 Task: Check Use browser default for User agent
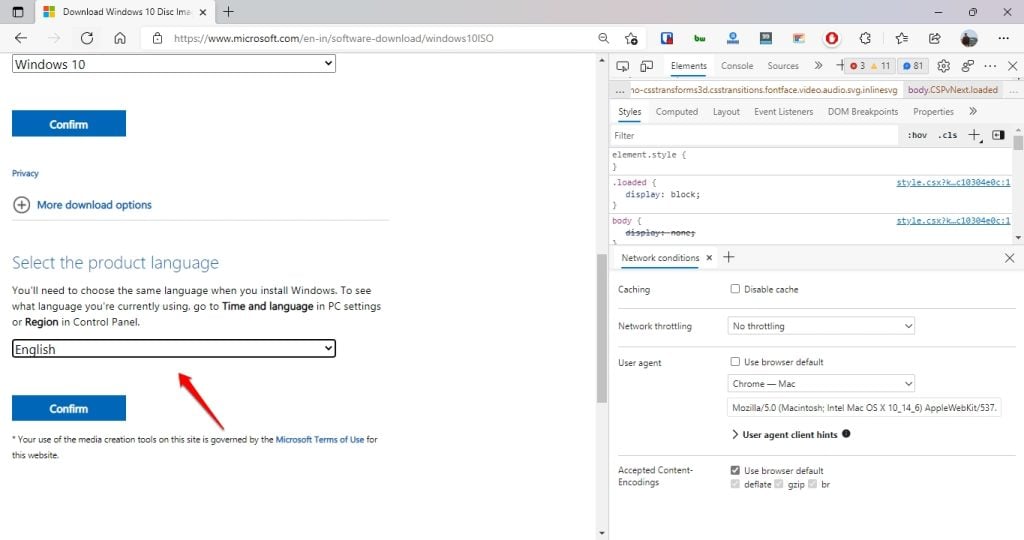click(x=735, y=361)
